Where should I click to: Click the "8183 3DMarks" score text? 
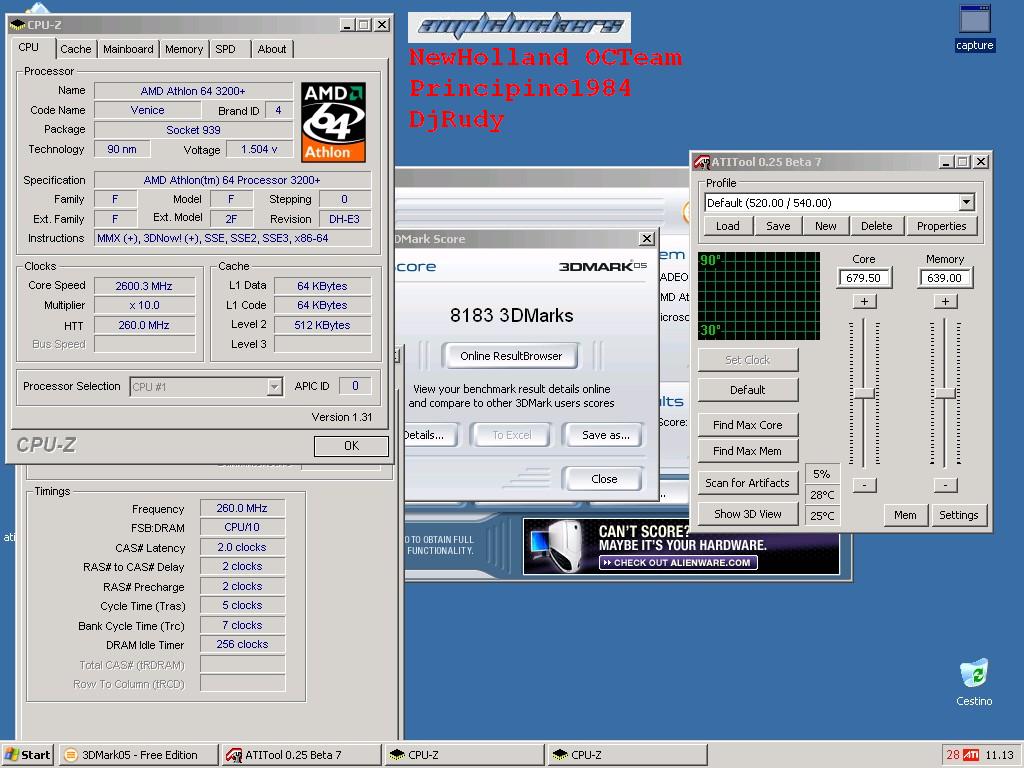coord(511,316)
